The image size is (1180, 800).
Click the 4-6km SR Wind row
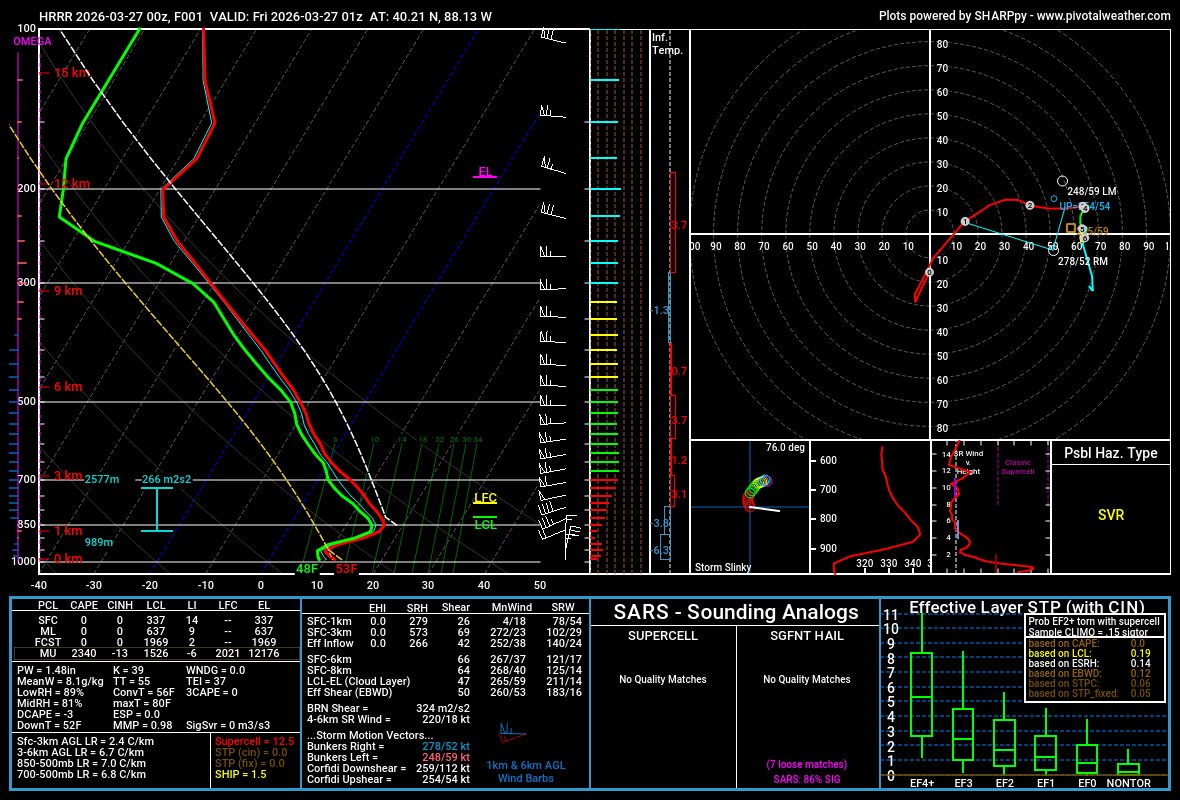point(388,719)
